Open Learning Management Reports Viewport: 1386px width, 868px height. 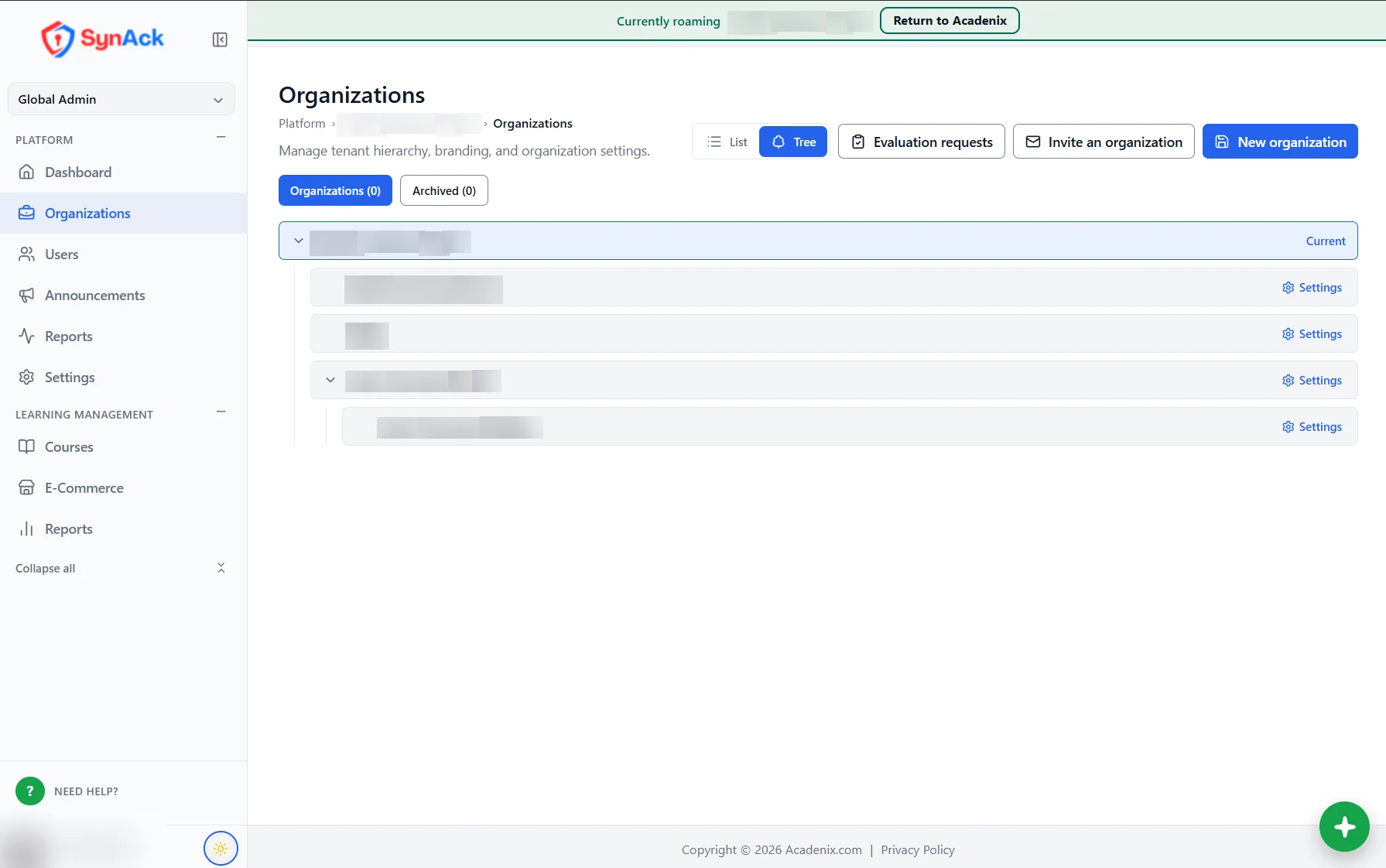(x=123, y=528)
